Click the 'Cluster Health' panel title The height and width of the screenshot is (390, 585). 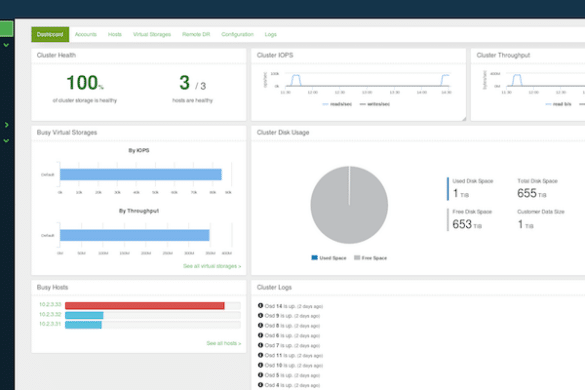click(56, 55)
